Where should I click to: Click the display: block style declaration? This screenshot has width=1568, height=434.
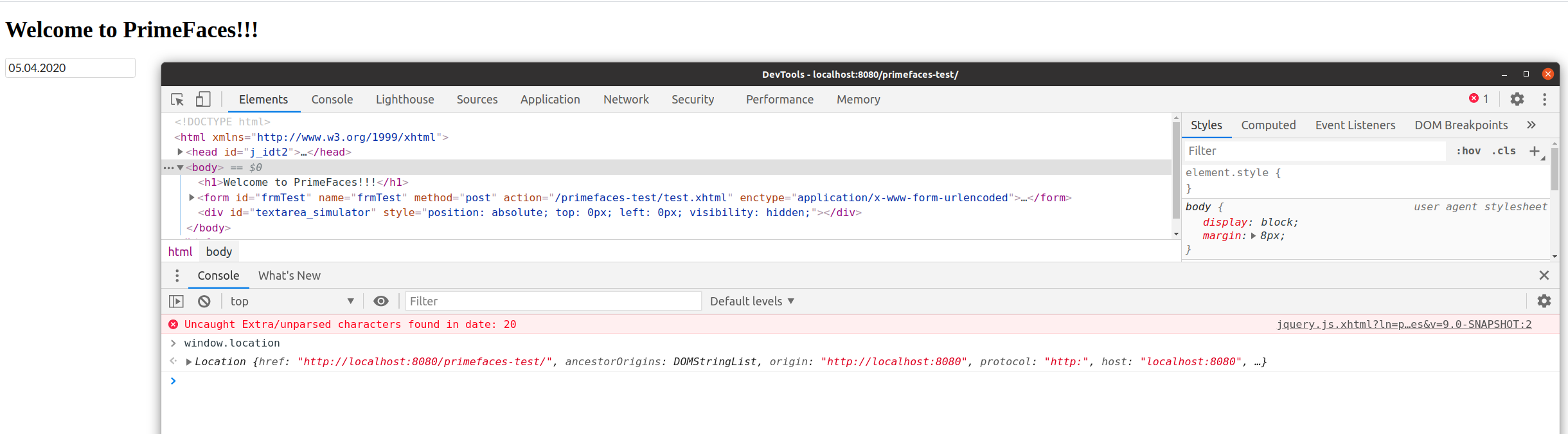[x=1251, y=222]
